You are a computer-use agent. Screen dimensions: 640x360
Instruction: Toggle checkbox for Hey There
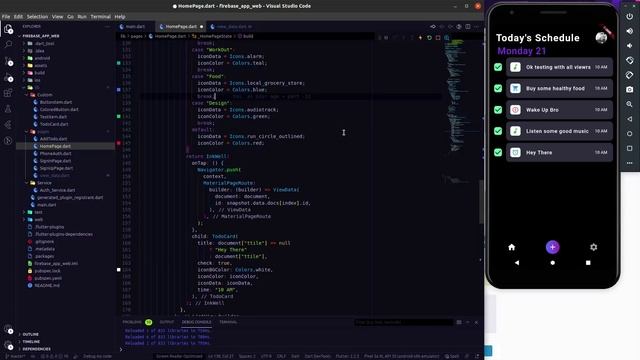click(498, 152)
